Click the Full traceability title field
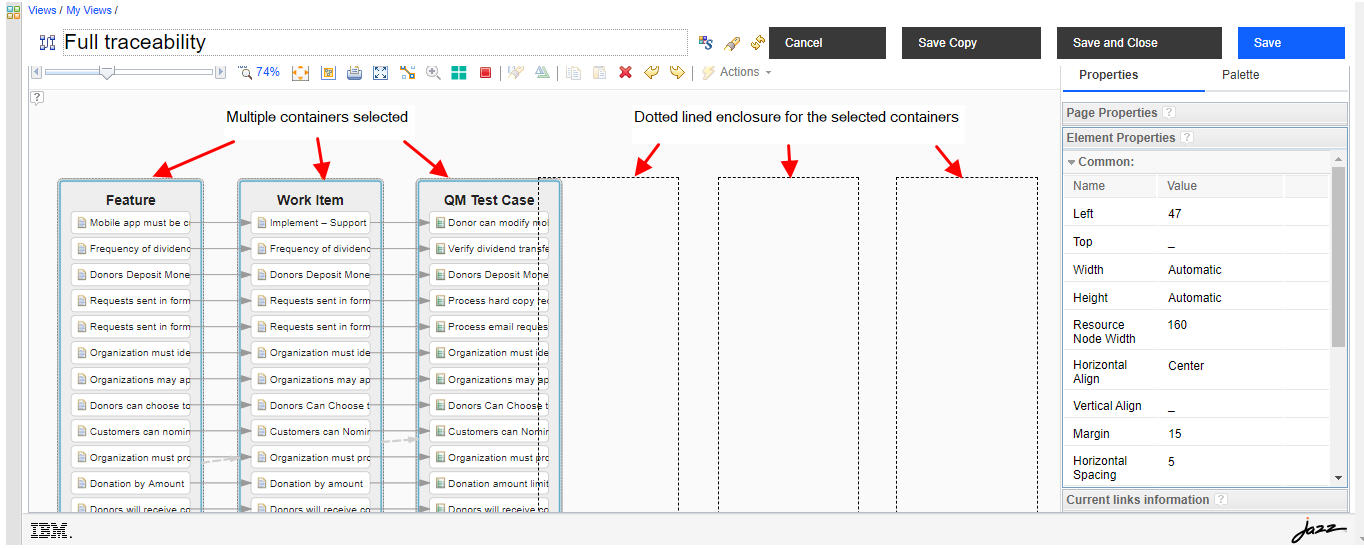This screenshot has width=1364, height=548. (375, 42)
